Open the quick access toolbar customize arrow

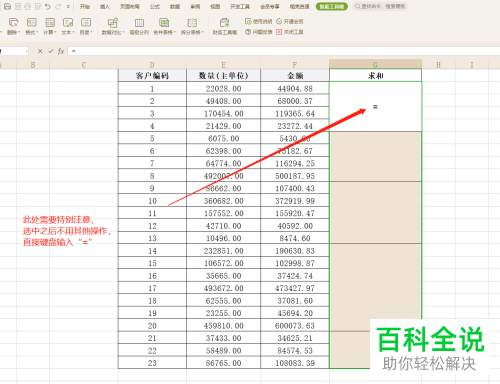pyautogui.click(x=68, y=6)
